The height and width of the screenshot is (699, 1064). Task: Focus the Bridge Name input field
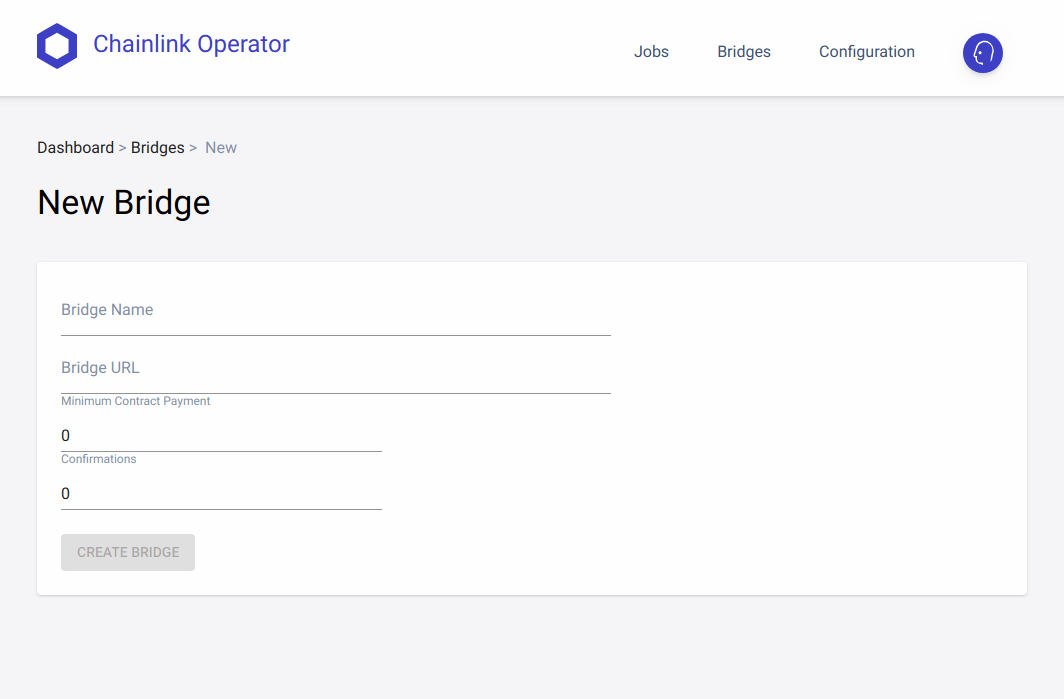[335, 312]
